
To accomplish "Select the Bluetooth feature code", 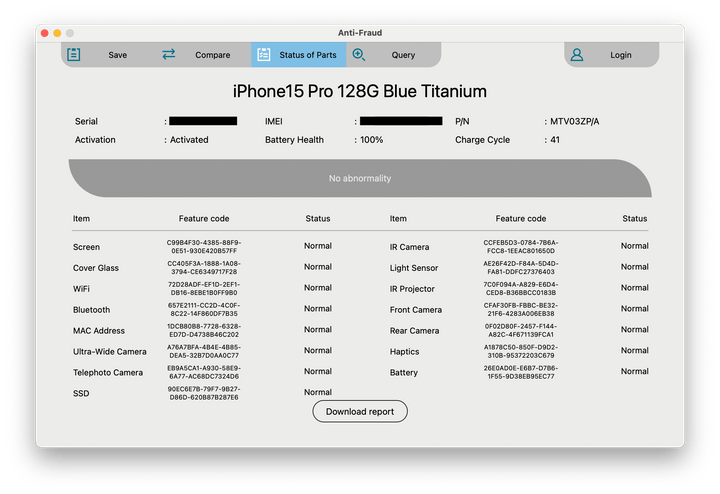I will click(204, 309).
